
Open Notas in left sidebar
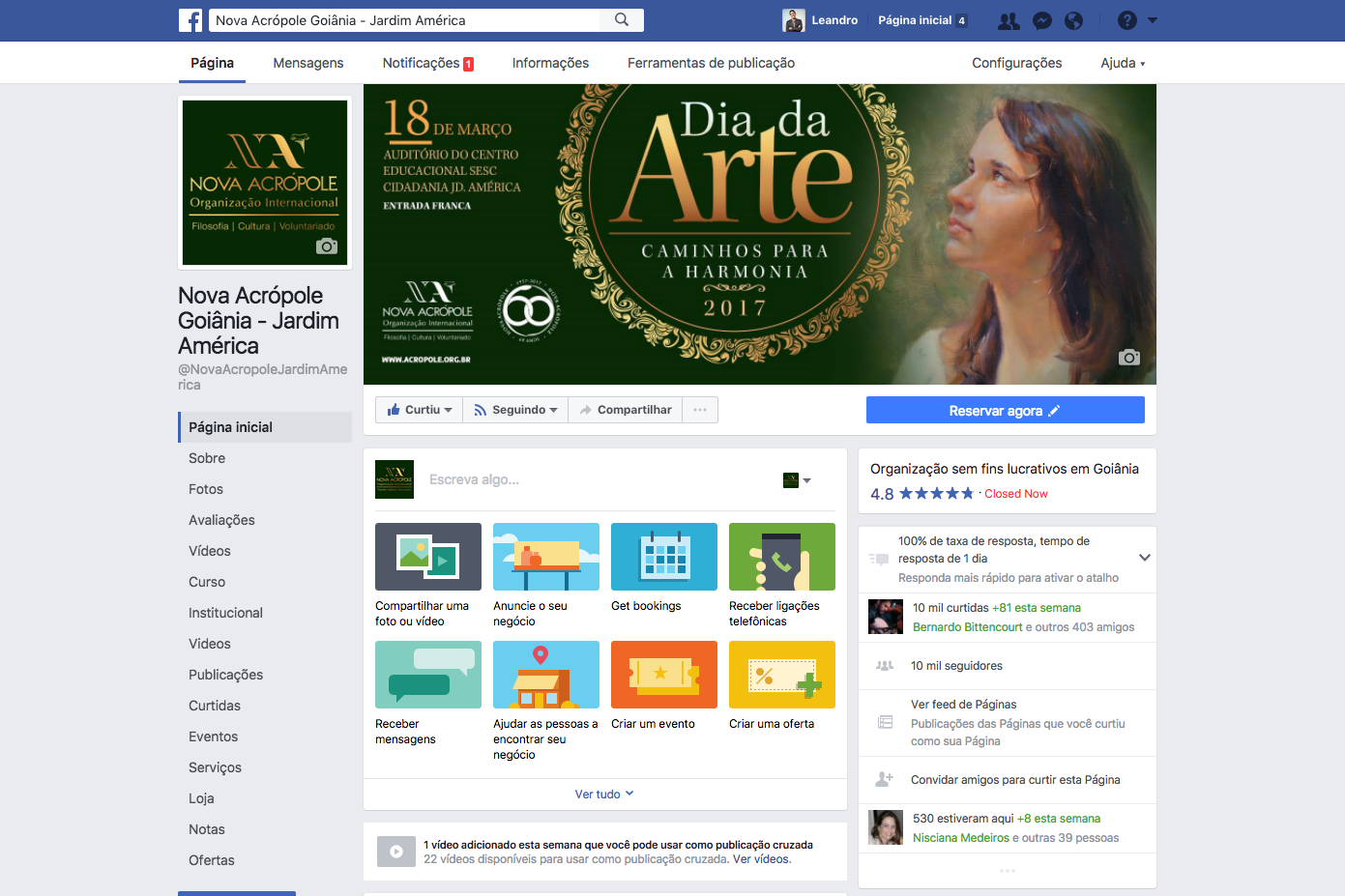click(206, 829)
